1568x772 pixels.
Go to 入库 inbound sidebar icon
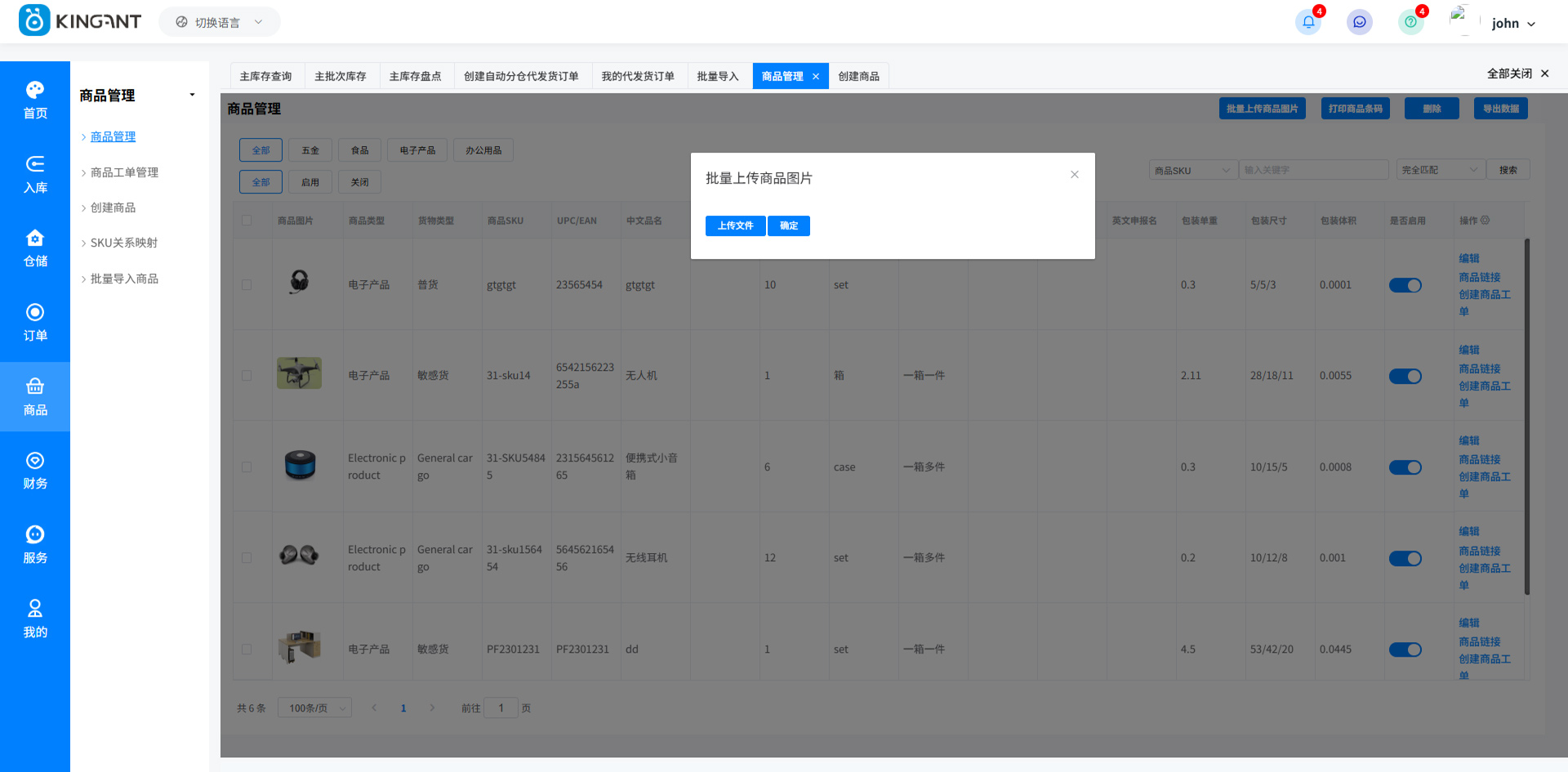35,174
